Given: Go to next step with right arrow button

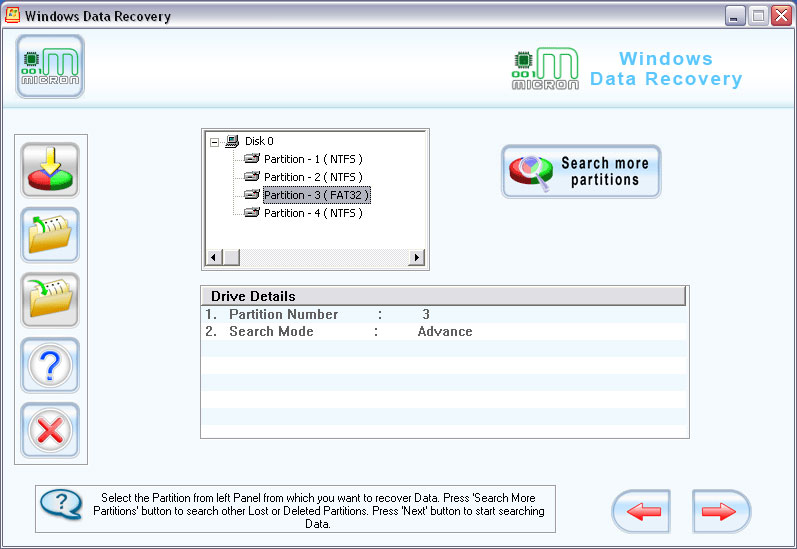Looking at the screenshot, I should click(720, 511).
